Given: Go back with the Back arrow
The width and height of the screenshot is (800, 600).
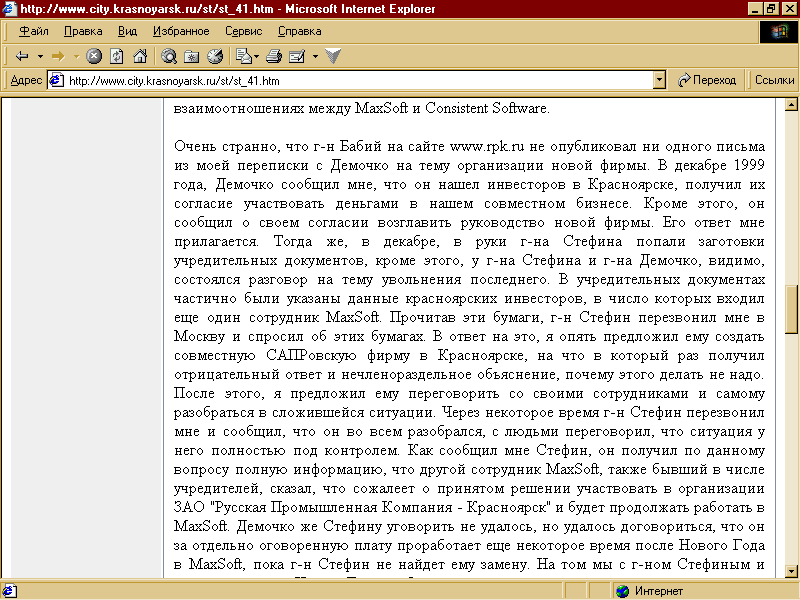Looking at the screenshot, I should coord(22,56).
